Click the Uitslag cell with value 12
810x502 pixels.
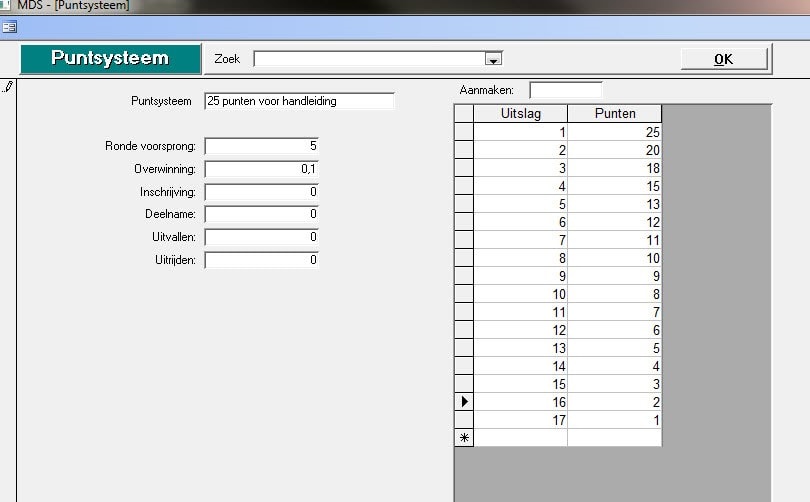click(x=521, y=330)
